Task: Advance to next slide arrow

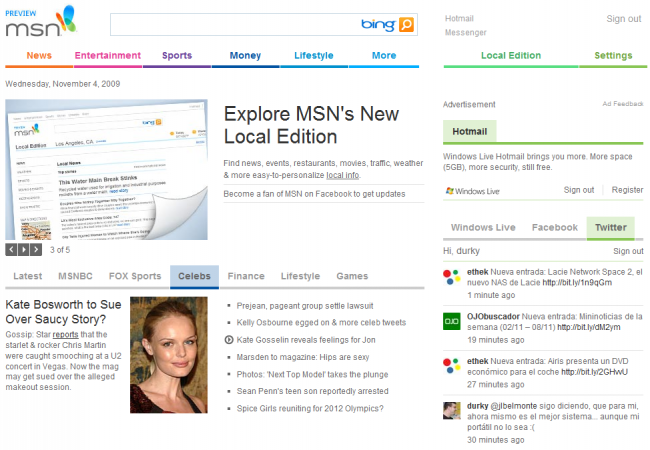Action: click(x=36, y=249)
